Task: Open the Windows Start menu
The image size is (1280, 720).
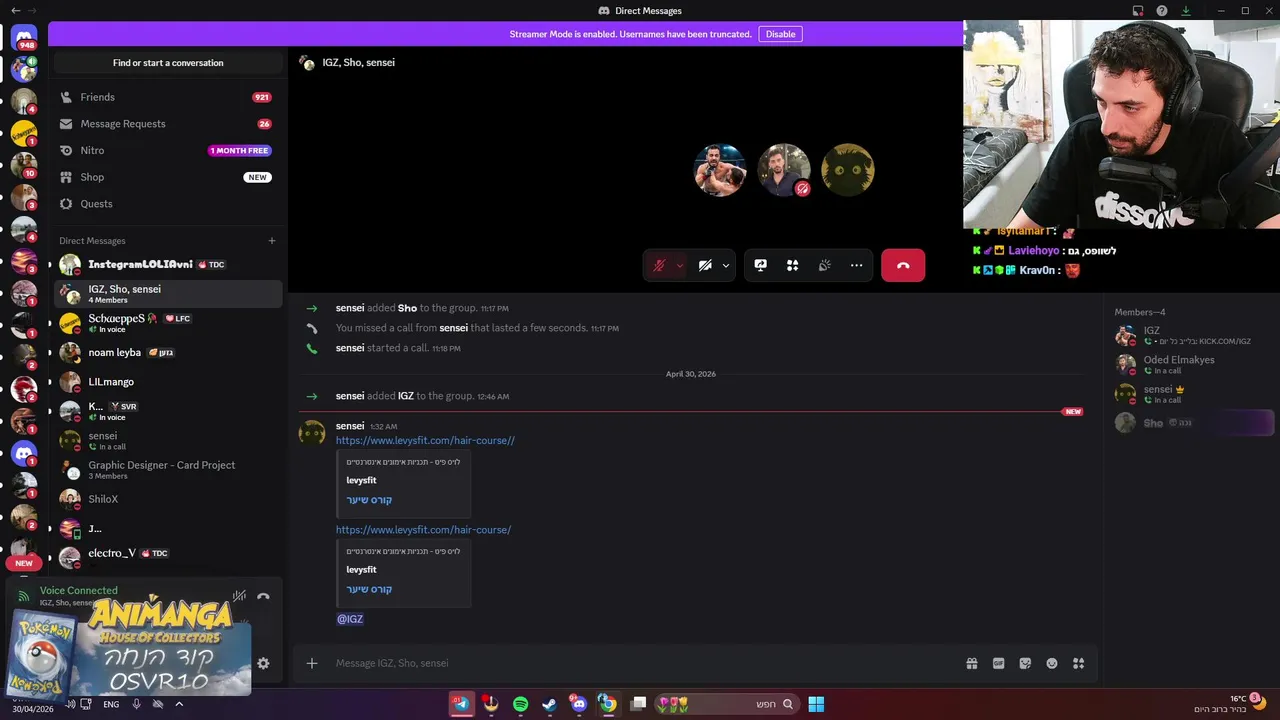Action: click(x=816, y=704)
